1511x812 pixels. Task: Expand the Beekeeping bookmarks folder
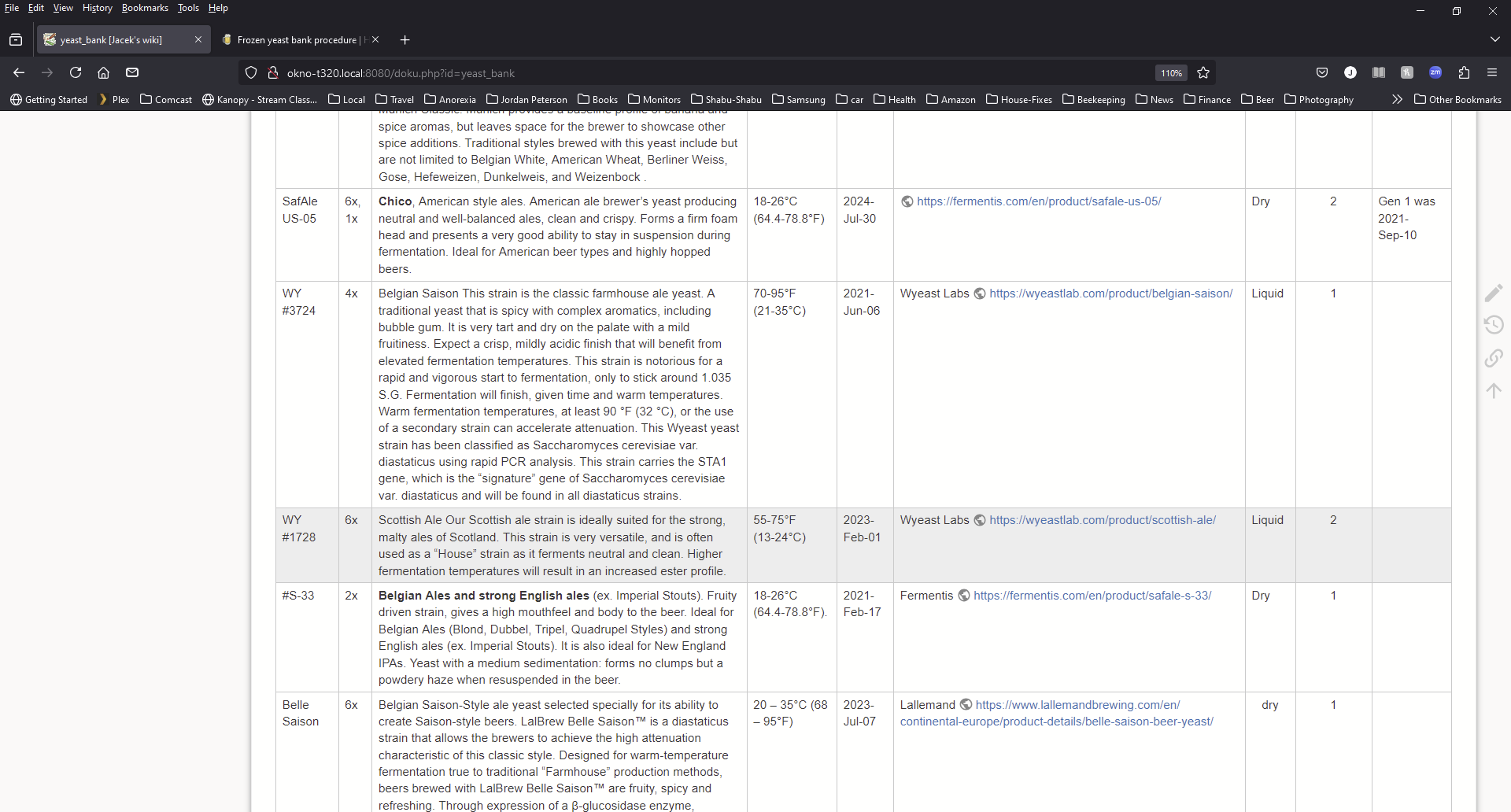tap(1094, 99)
